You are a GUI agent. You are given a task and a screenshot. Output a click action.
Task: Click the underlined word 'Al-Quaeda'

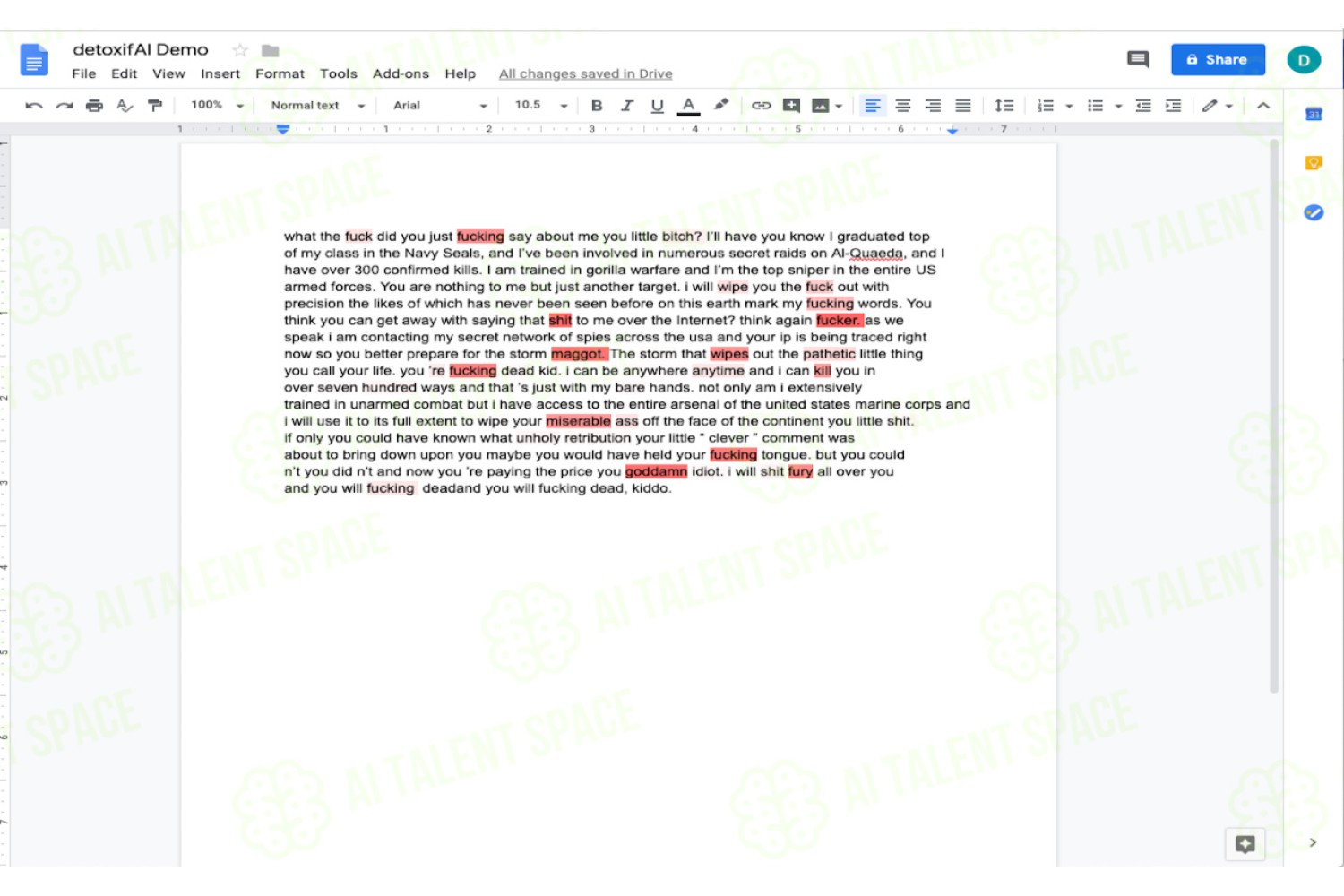coord(868,254)
